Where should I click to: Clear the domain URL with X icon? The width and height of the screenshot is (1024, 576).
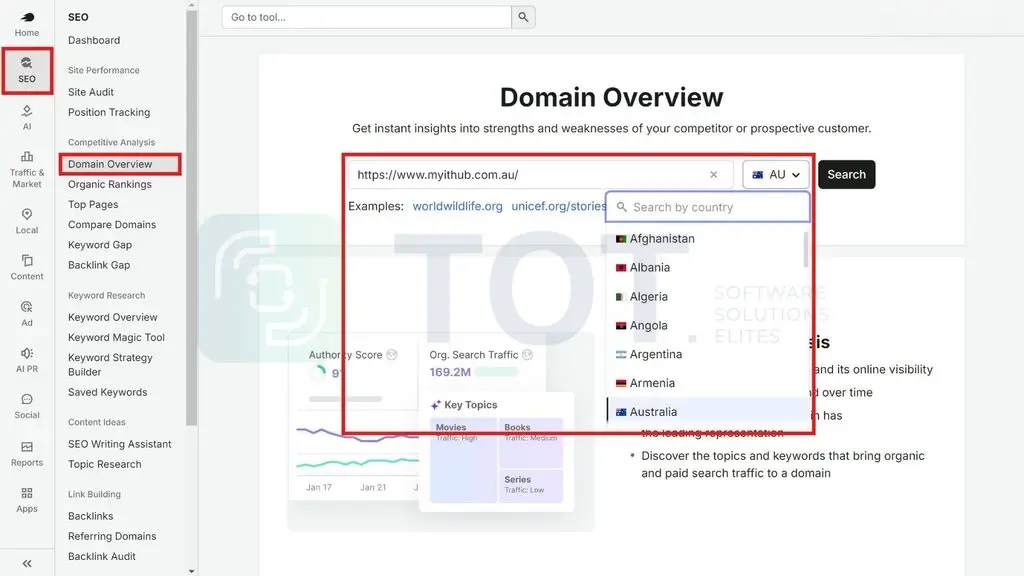pos(713,174)
